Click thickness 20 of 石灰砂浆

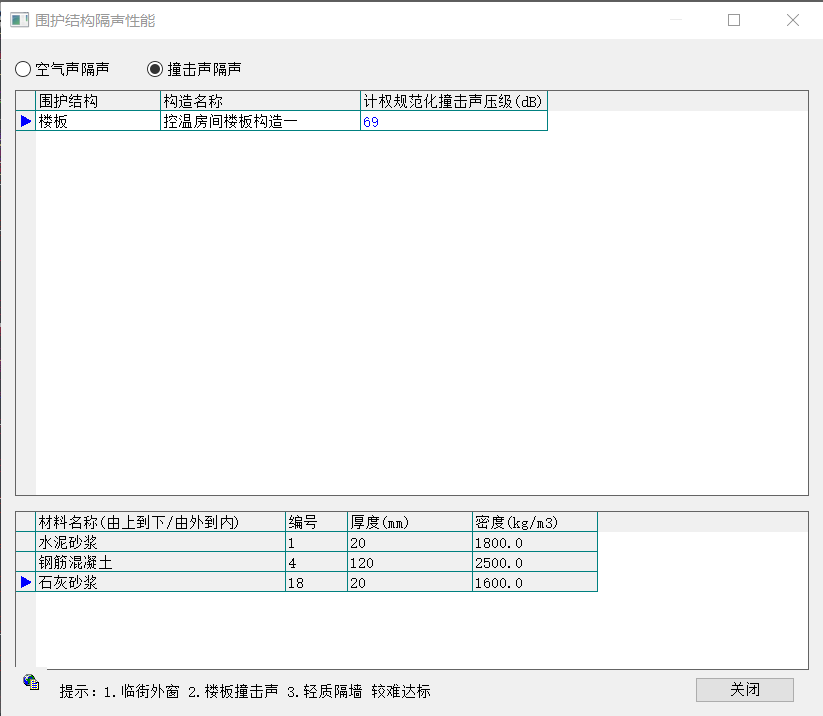[x=409, y=582]
